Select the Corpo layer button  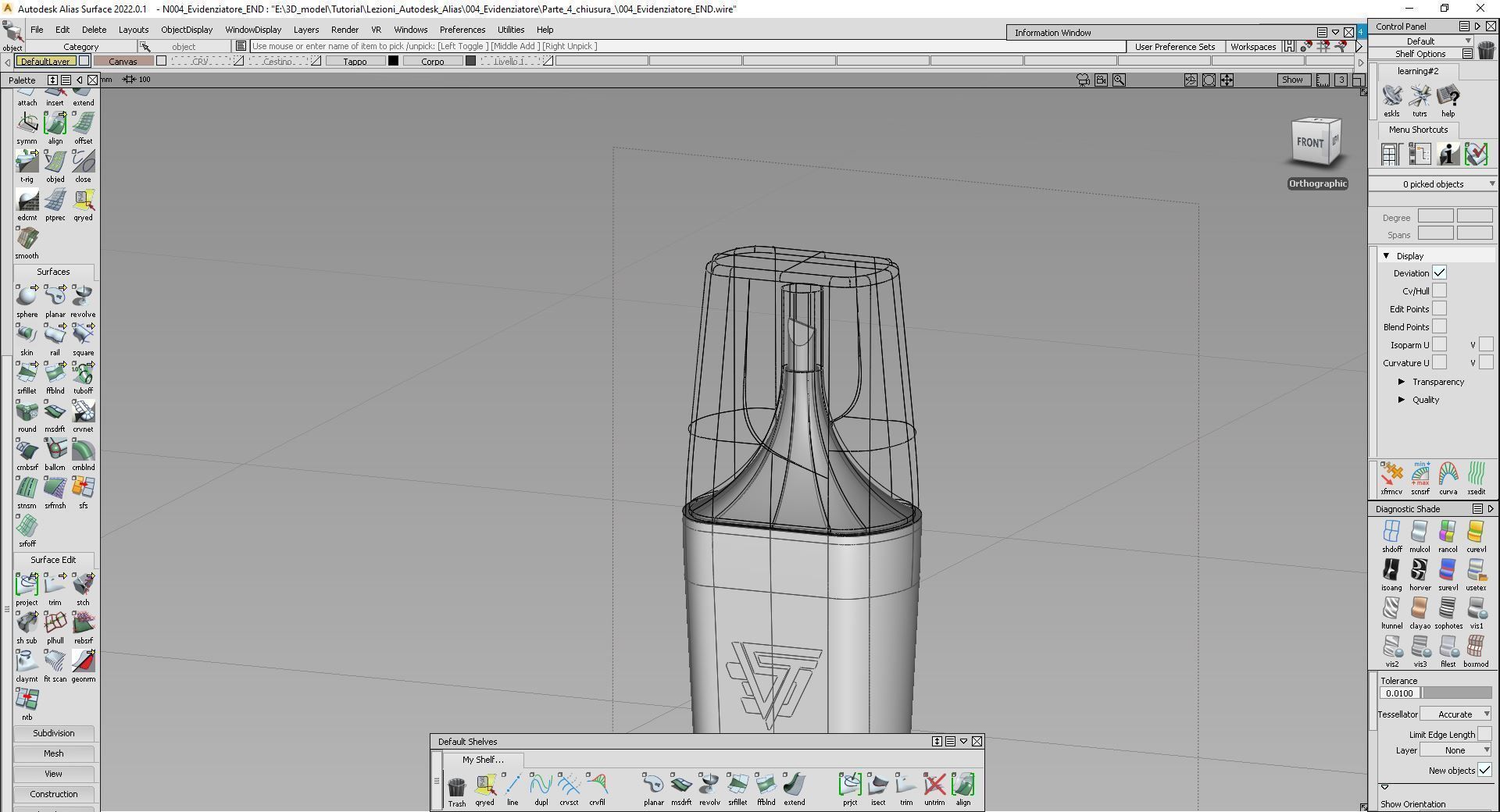click(433, 61)
